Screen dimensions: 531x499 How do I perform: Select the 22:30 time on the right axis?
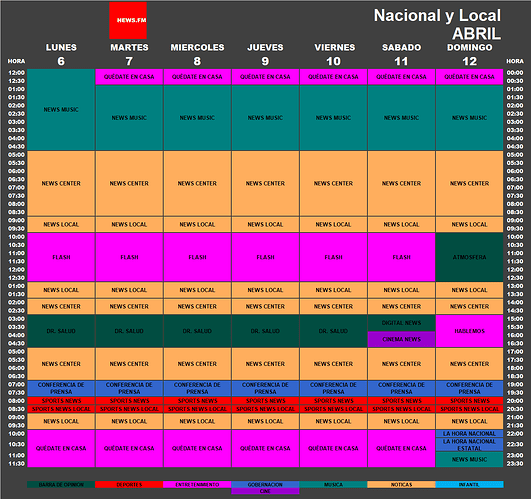515,444
